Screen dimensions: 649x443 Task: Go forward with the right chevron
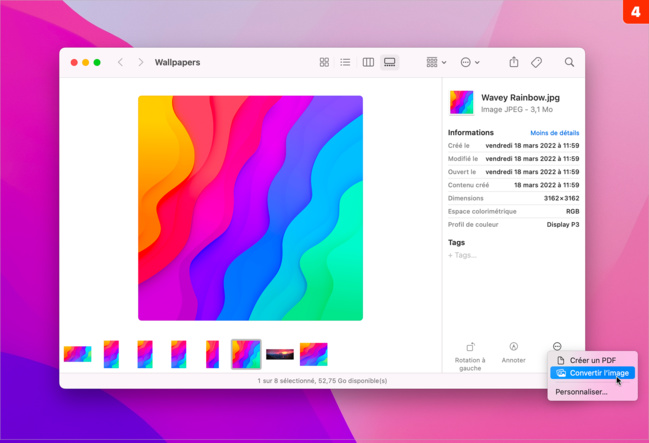pos(141,62)
